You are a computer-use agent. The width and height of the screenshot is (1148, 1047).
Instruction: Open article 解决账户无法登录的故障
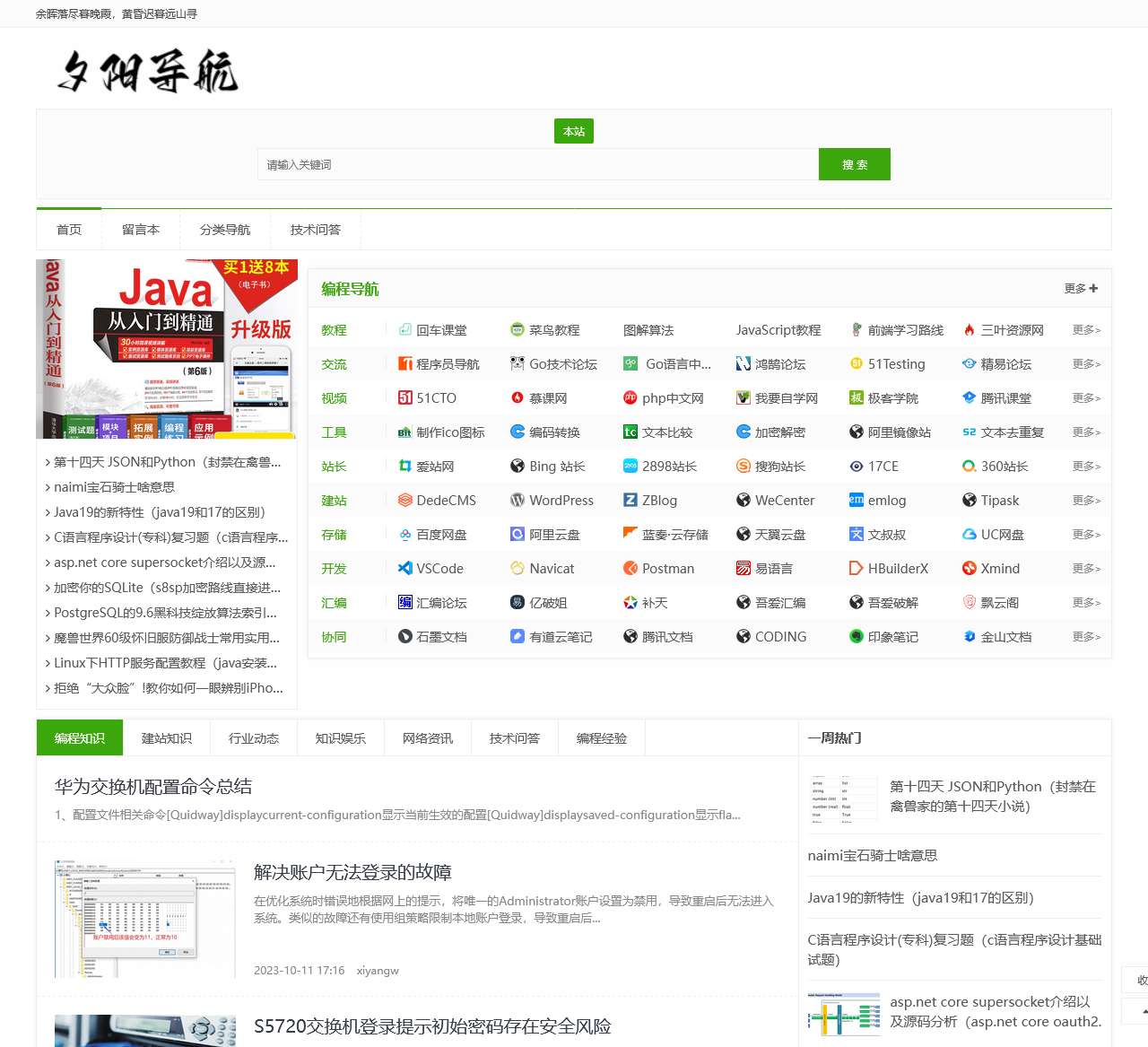point(352,872)
